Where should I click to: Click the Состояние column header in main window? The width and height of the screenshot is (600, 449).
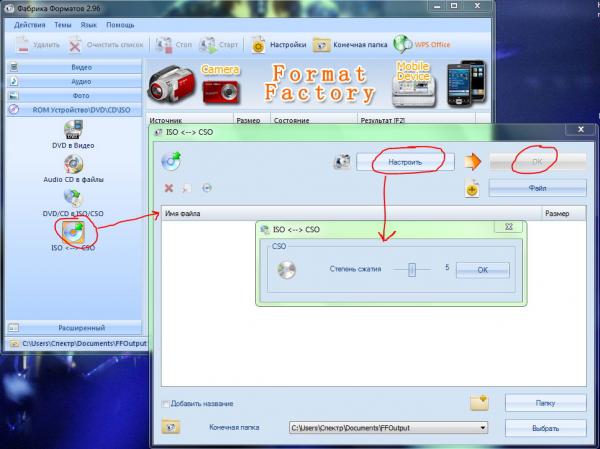coord(314,120)
